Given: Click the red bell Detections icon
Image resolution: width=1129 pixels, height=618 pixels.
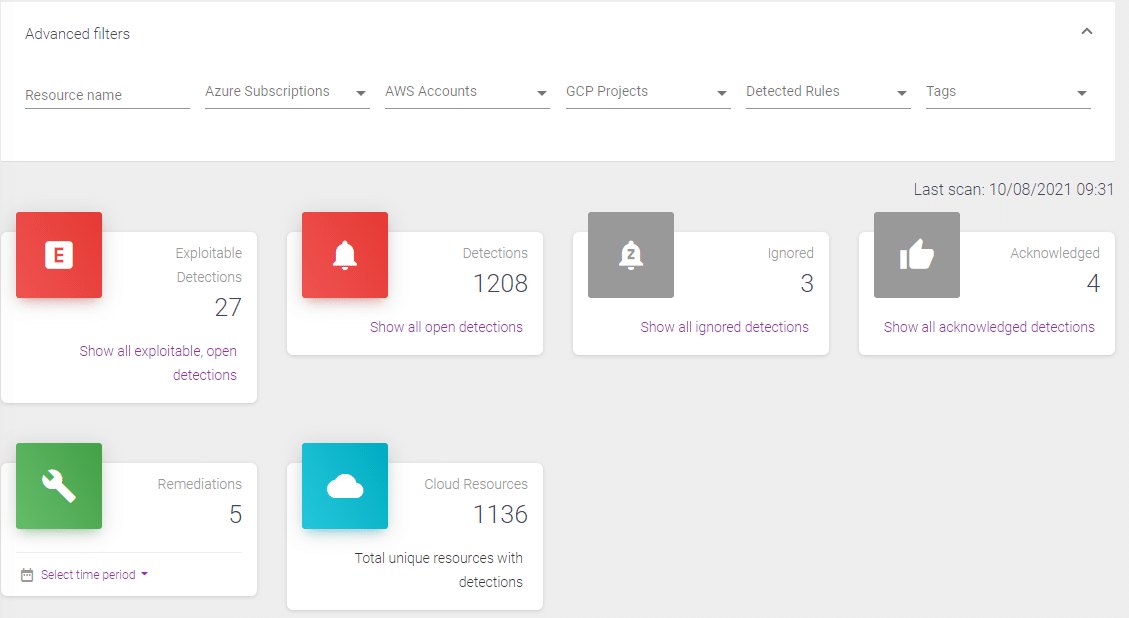Looking at the screenshot, I should 344,255.
